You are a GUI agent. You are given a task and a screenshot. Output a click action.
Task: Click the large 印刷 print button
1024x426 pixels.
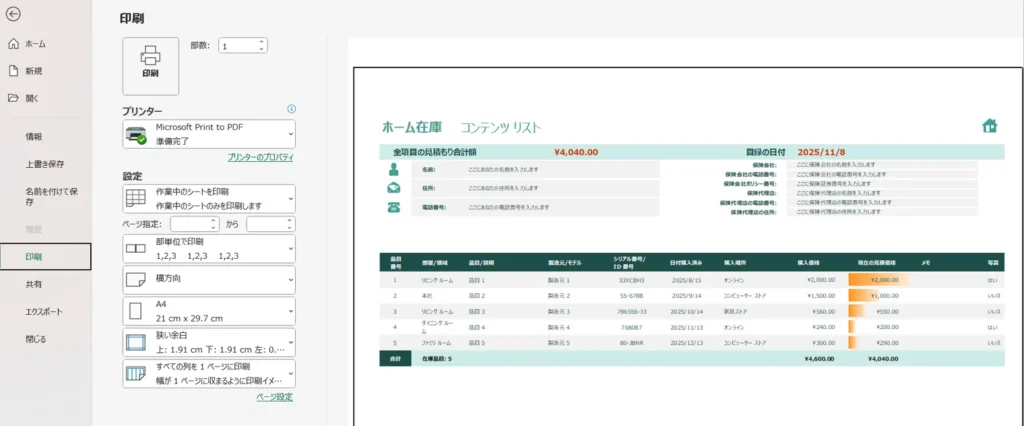(150, 66)
